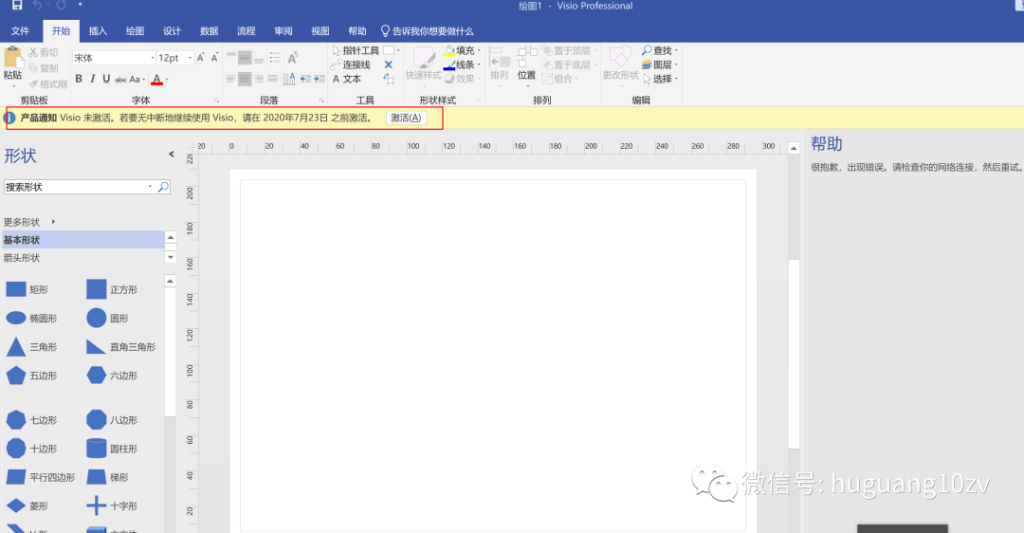Click the Group (组合) icon
1024x533 pixels.
(547, 79)
